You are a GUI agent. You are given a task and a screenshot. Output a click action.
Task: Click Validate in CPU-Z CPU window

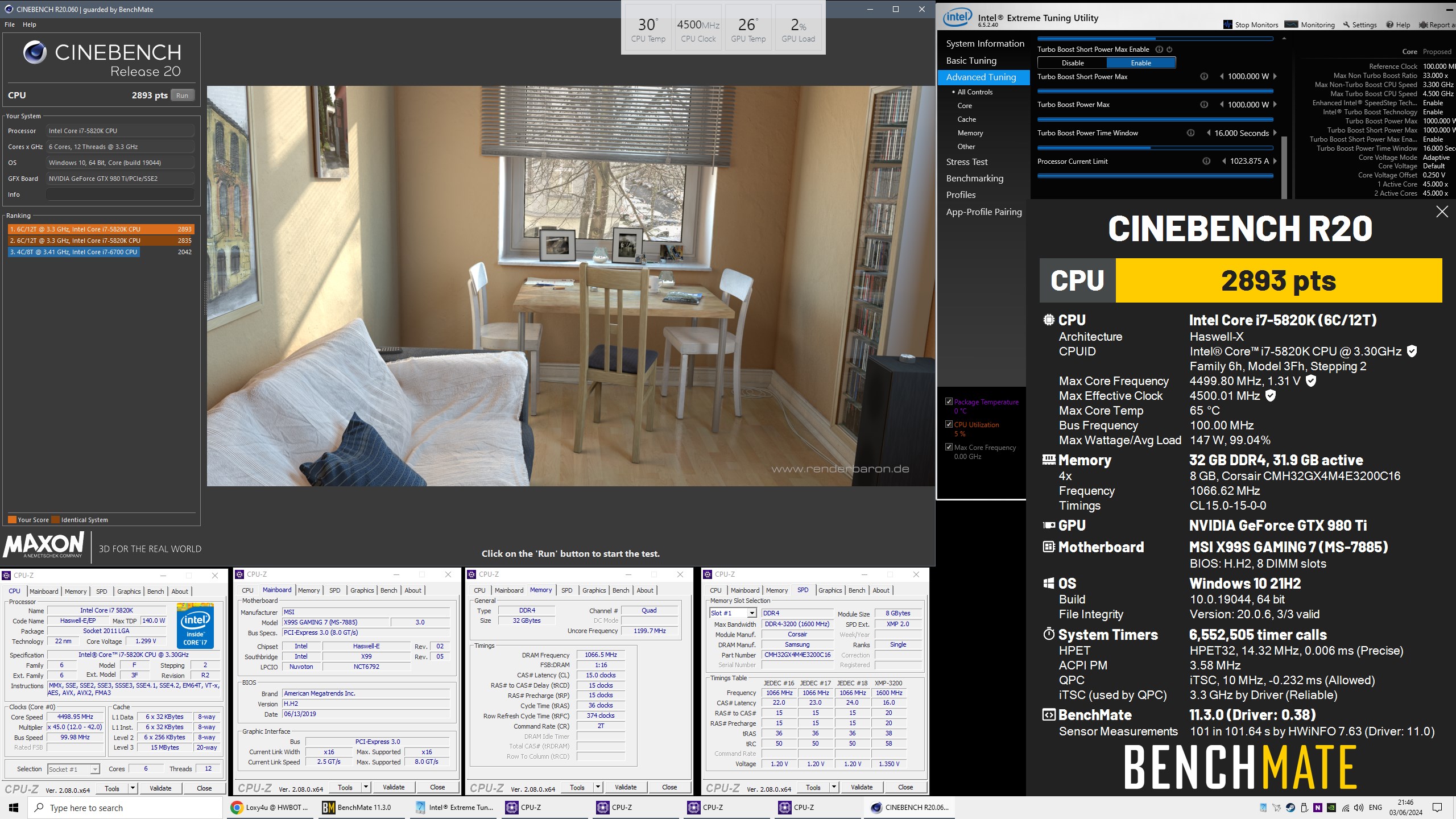[160, 788]
